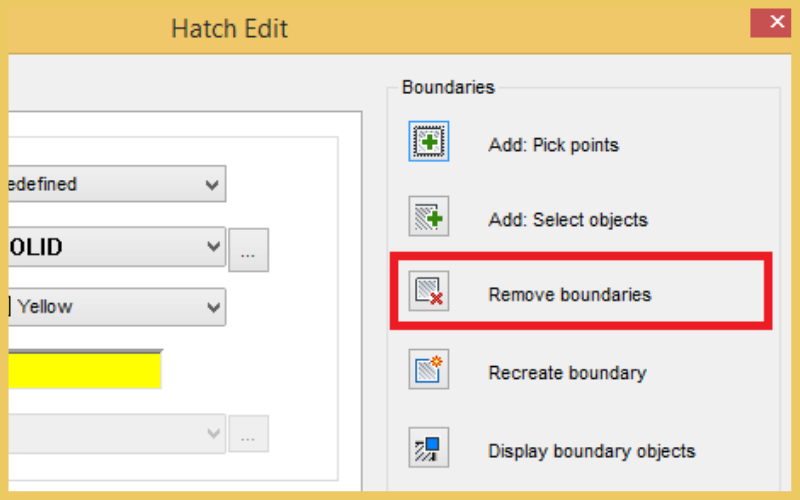Select the 'Remove boundaries' text
This screenshot has width=800, height=500.
point(569,295)
